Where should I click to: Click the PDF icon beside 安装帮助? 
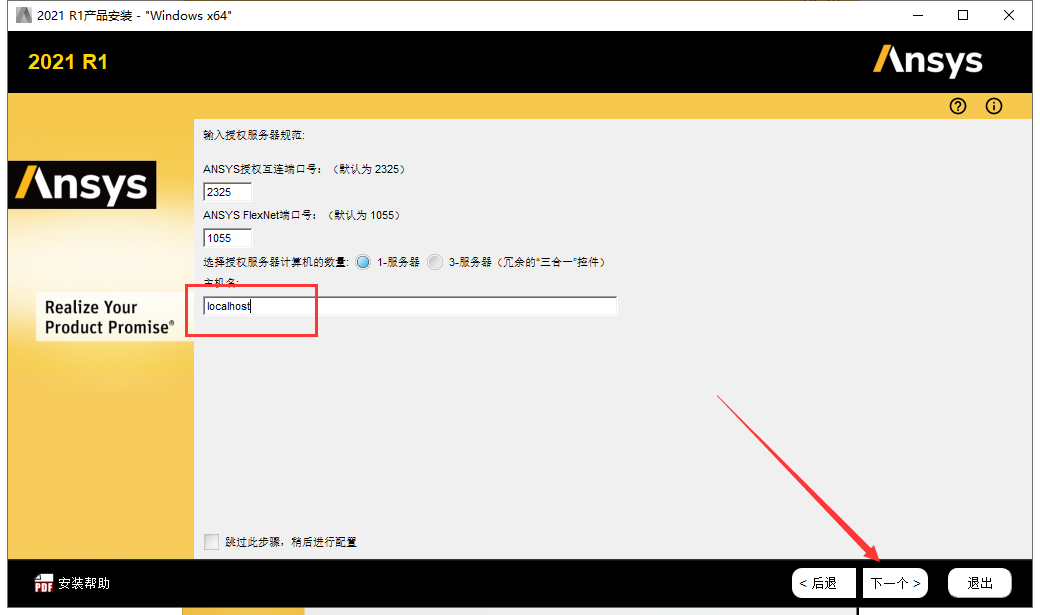[44, 582]
